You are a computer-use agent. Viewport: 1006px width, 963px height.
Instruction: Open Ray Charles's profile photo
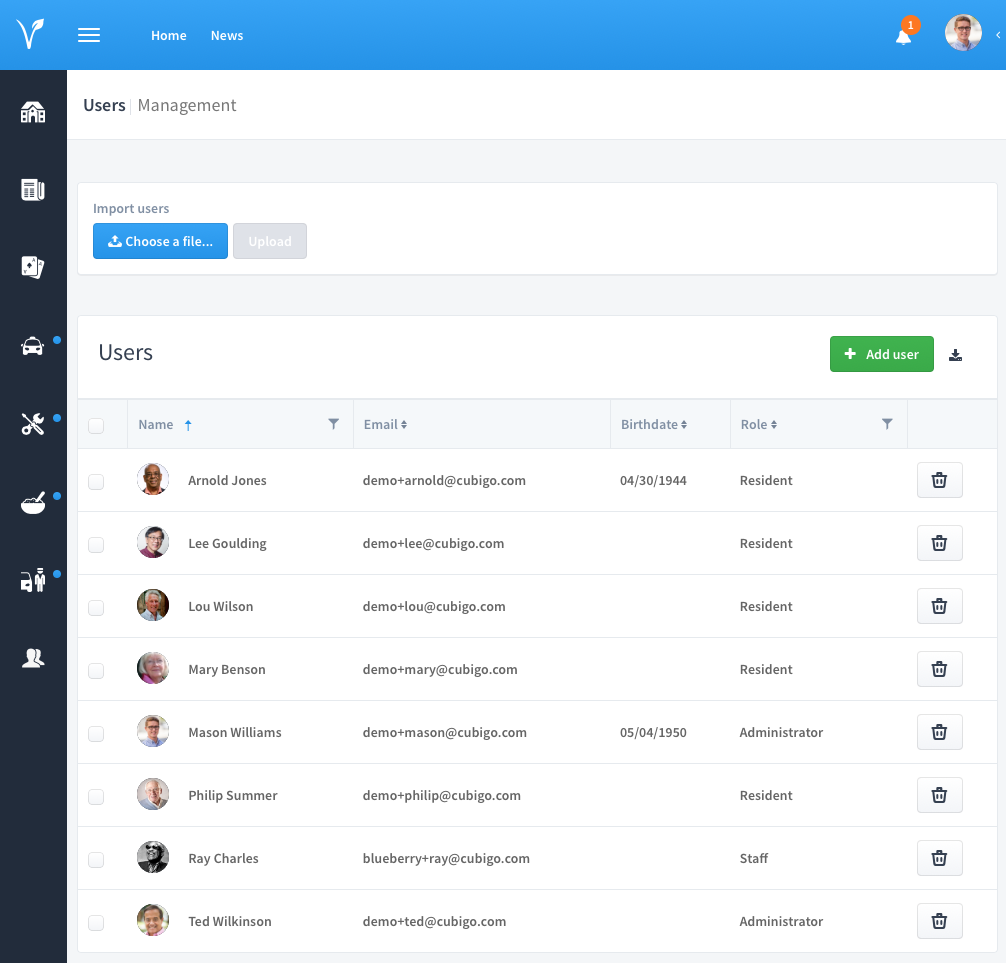click(153, 857)
